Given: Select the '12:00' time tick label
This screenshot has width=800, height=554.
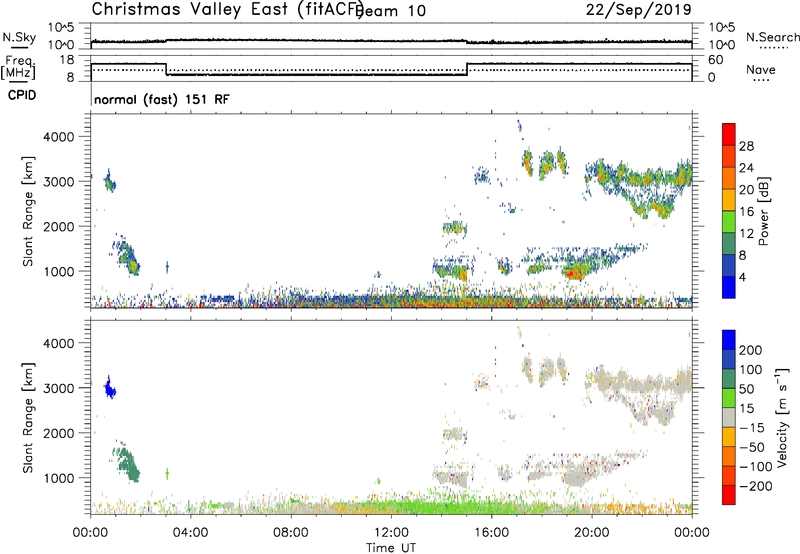Looking at the screenshot, I should pos(391,533).
